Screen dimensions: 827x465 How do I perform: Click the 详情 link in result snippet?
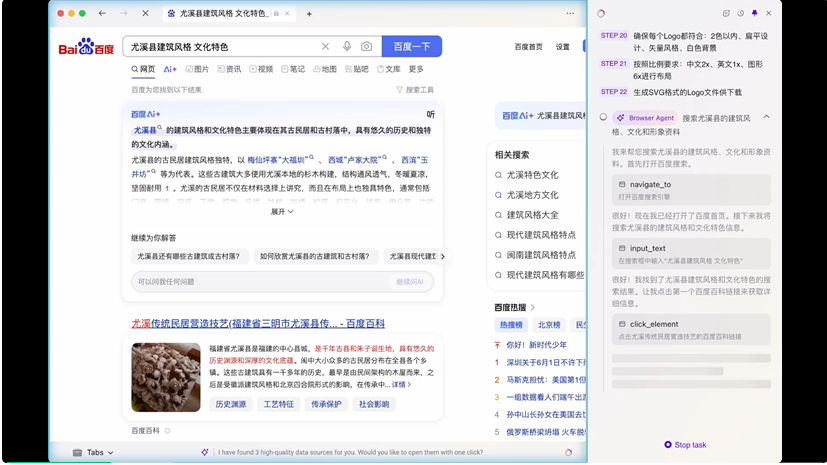point(401,384)
